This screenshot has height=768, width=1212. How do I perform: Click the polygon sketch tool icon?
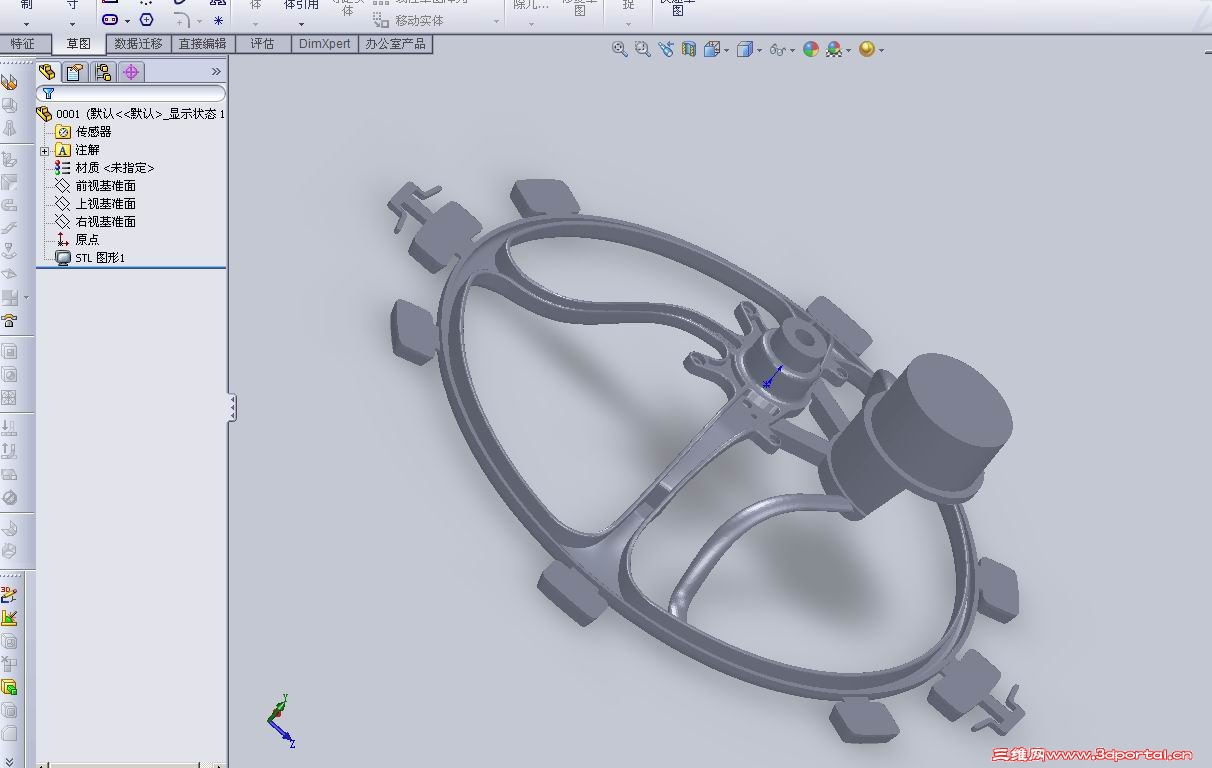(x=146, y=20)
